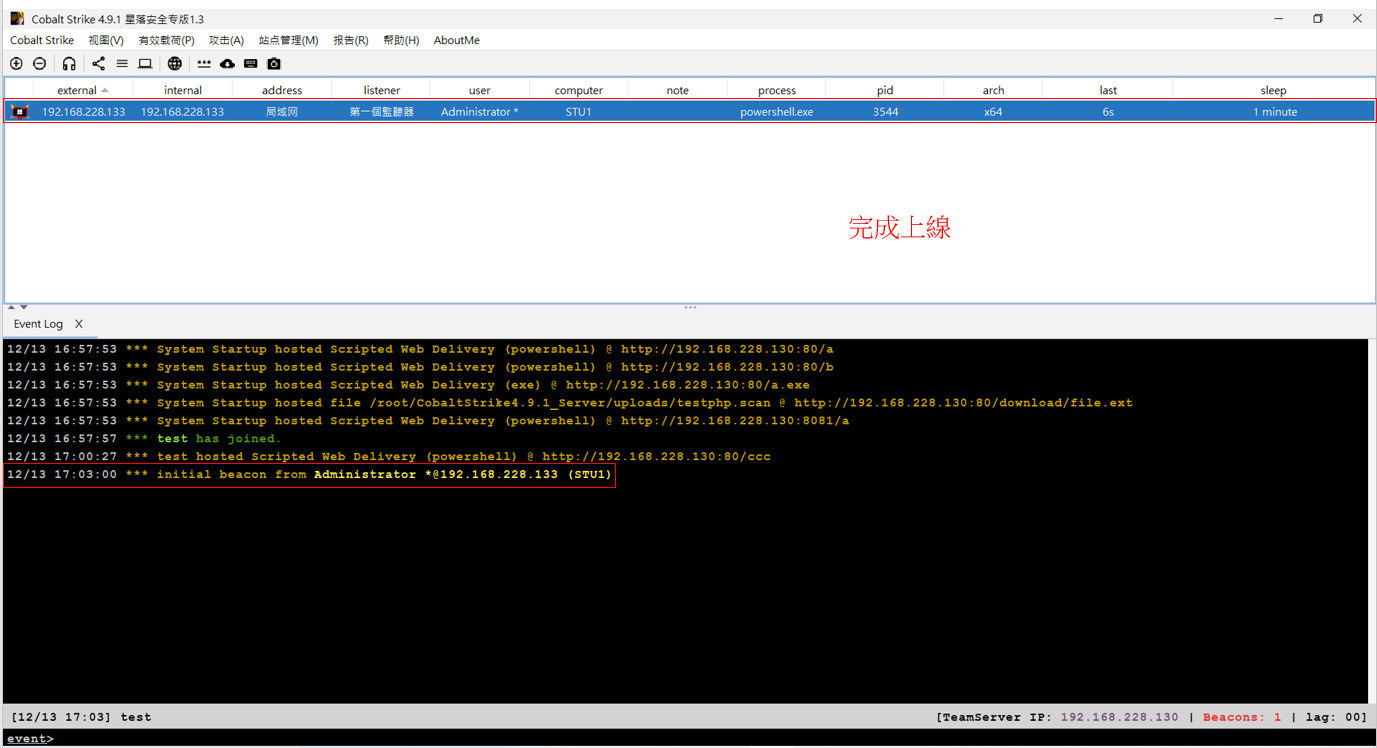The width and height of the screenshot is (1377, 748).
Task: Open the 视图(V) menu
Action: [x=106, y=40]
